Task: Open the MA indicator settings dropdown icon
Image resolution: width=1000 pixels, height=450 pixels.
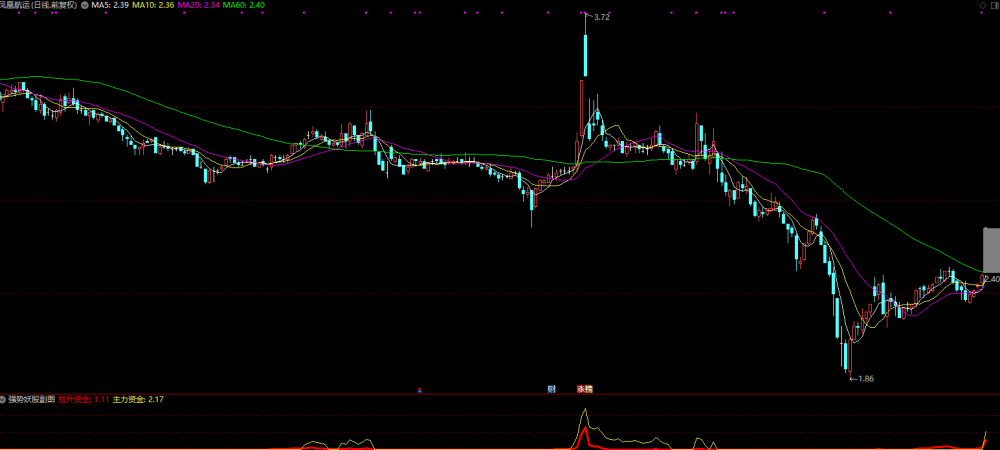Action: [85, 5]
